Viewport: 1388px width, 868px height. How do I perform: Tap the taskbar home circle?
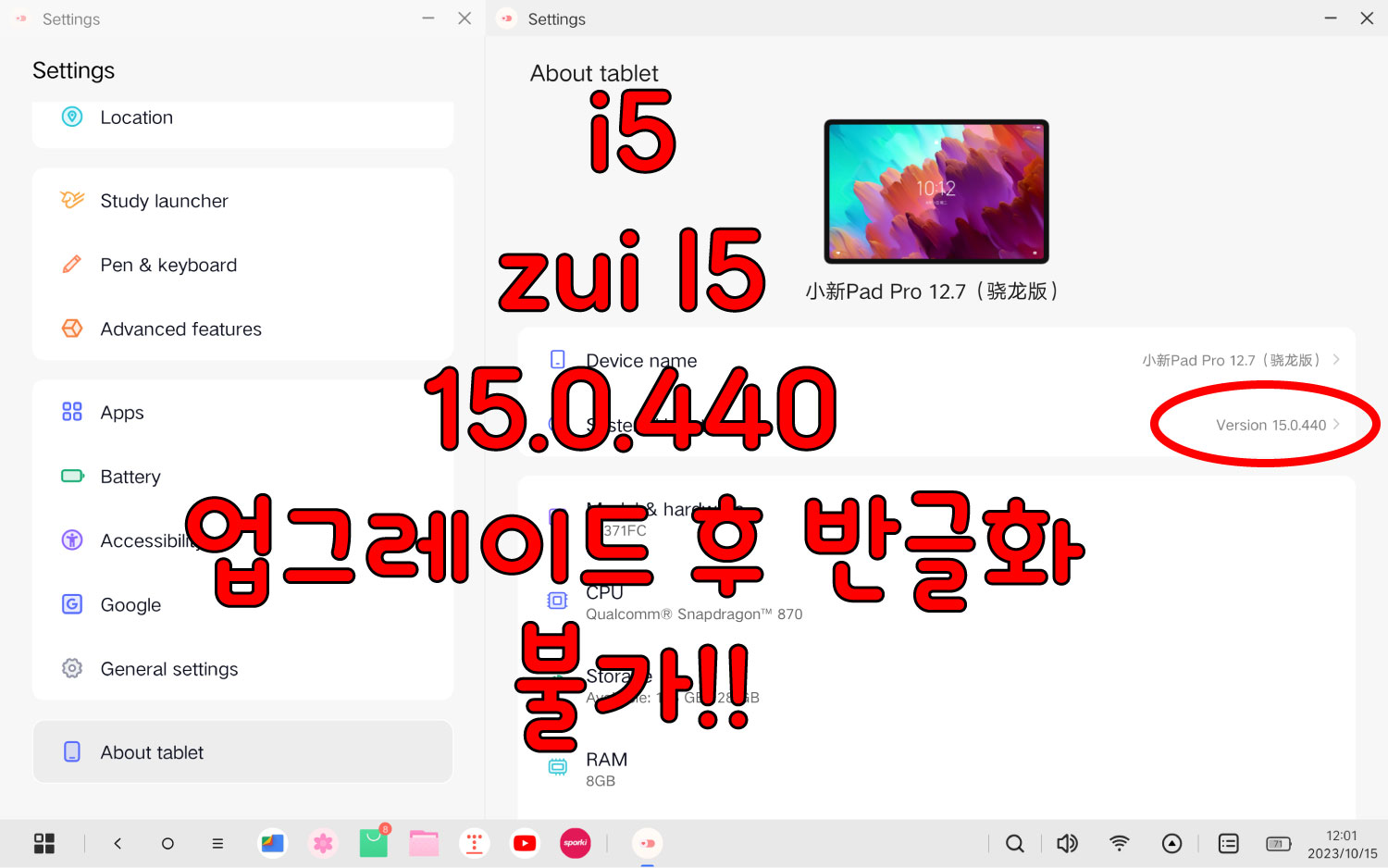167,843
